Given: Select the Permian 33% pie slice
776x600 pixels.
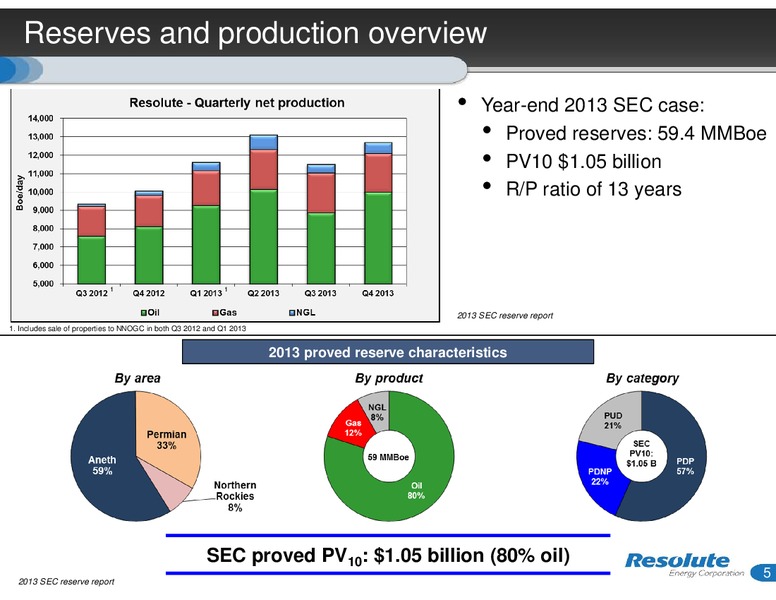Looking at the screenshot, I should pos(166,440).
